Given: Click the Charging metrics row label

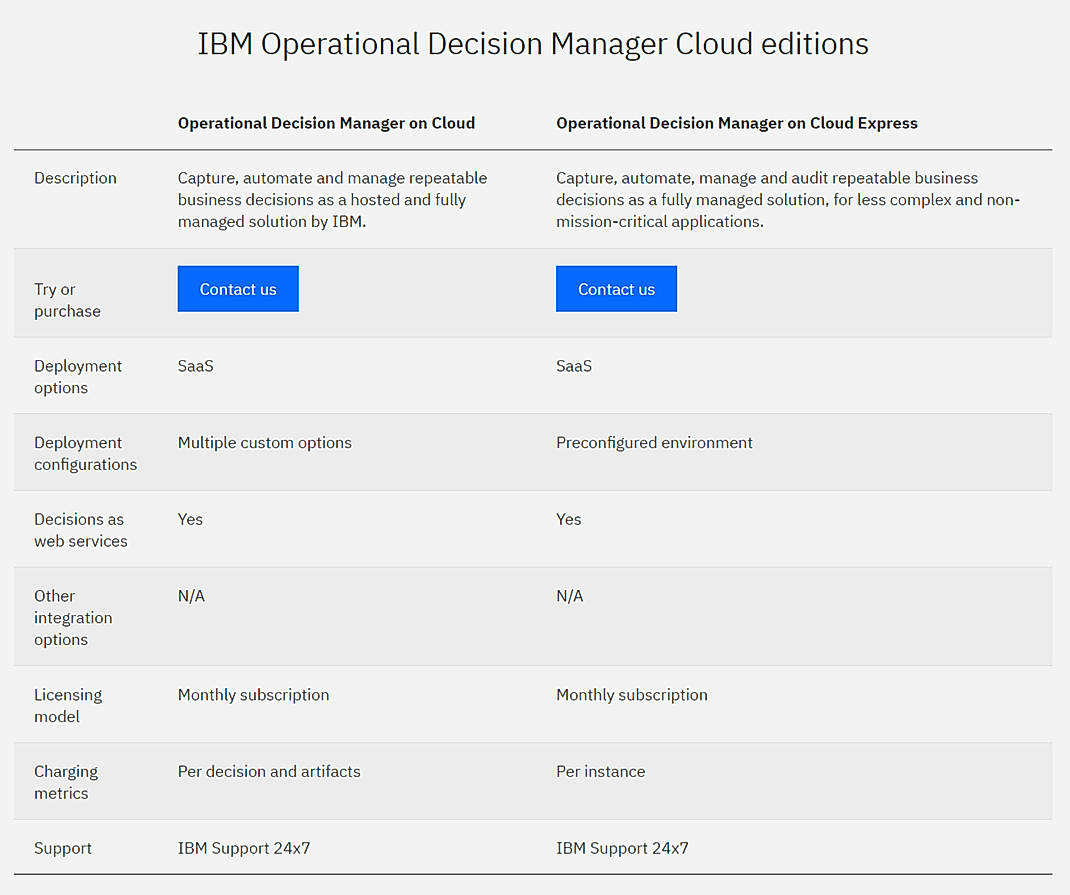Looking at the screenshot, I should pyautogui.click(x=66, y=782).
